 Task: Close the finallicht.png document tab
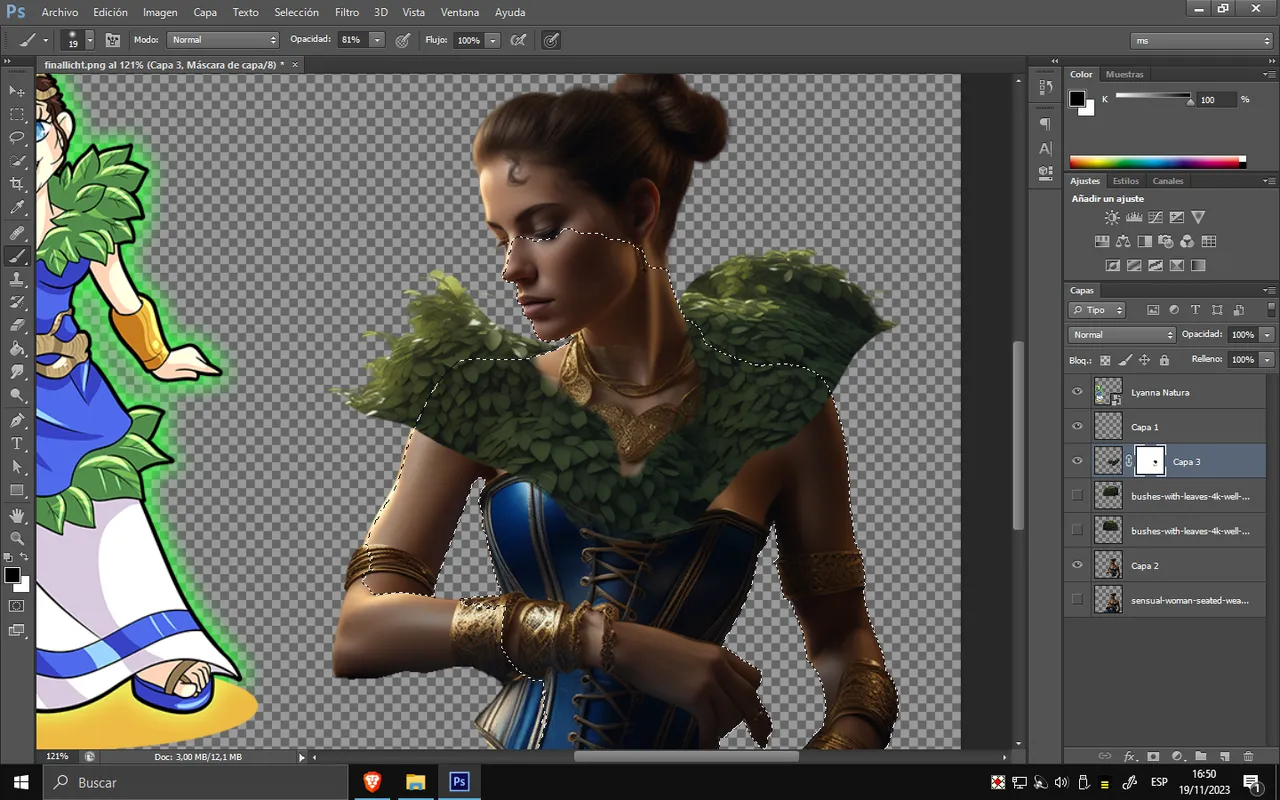click(295, 64)
